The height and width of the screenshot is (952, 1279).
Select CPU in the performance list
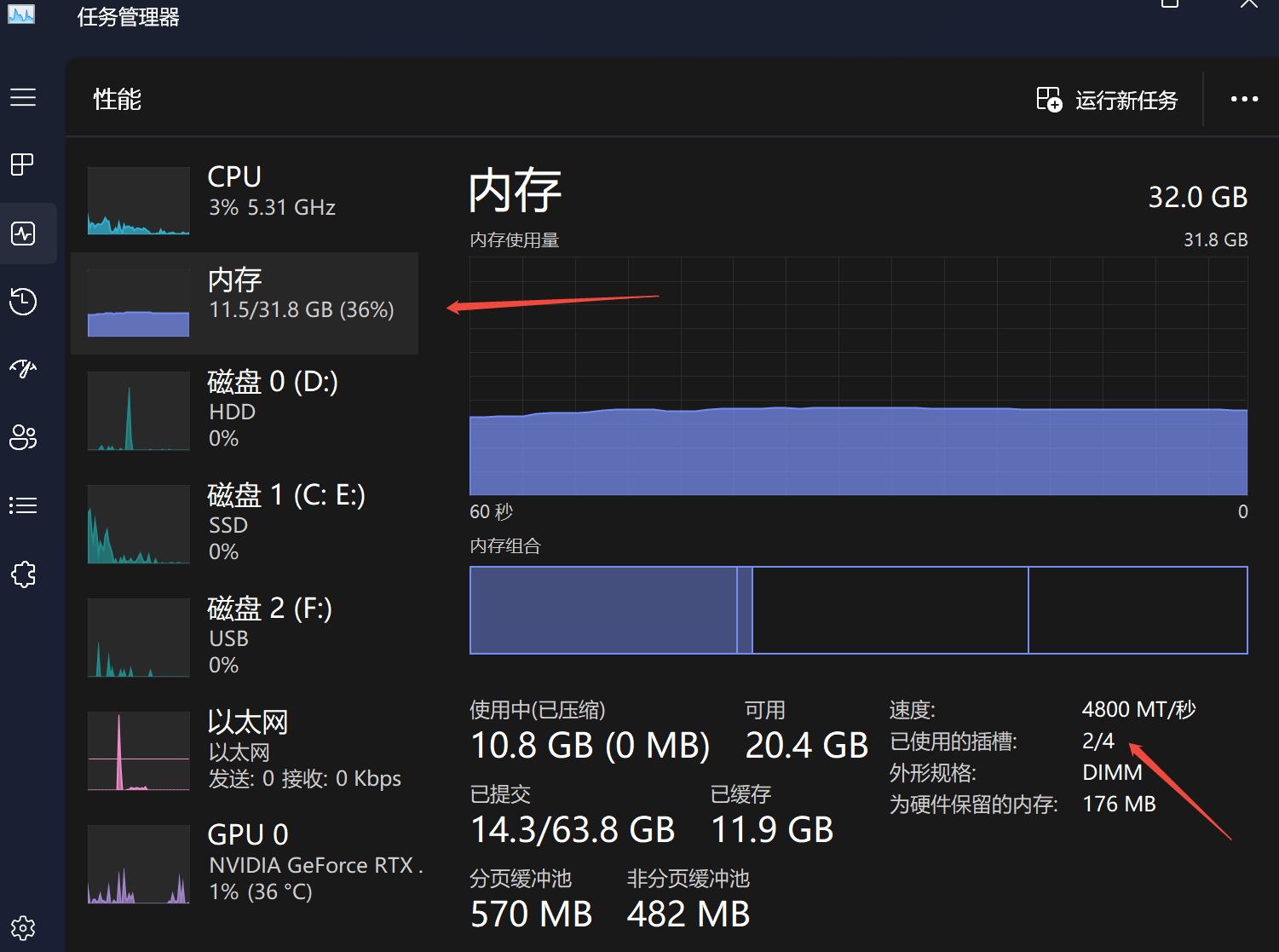[245, 200]
